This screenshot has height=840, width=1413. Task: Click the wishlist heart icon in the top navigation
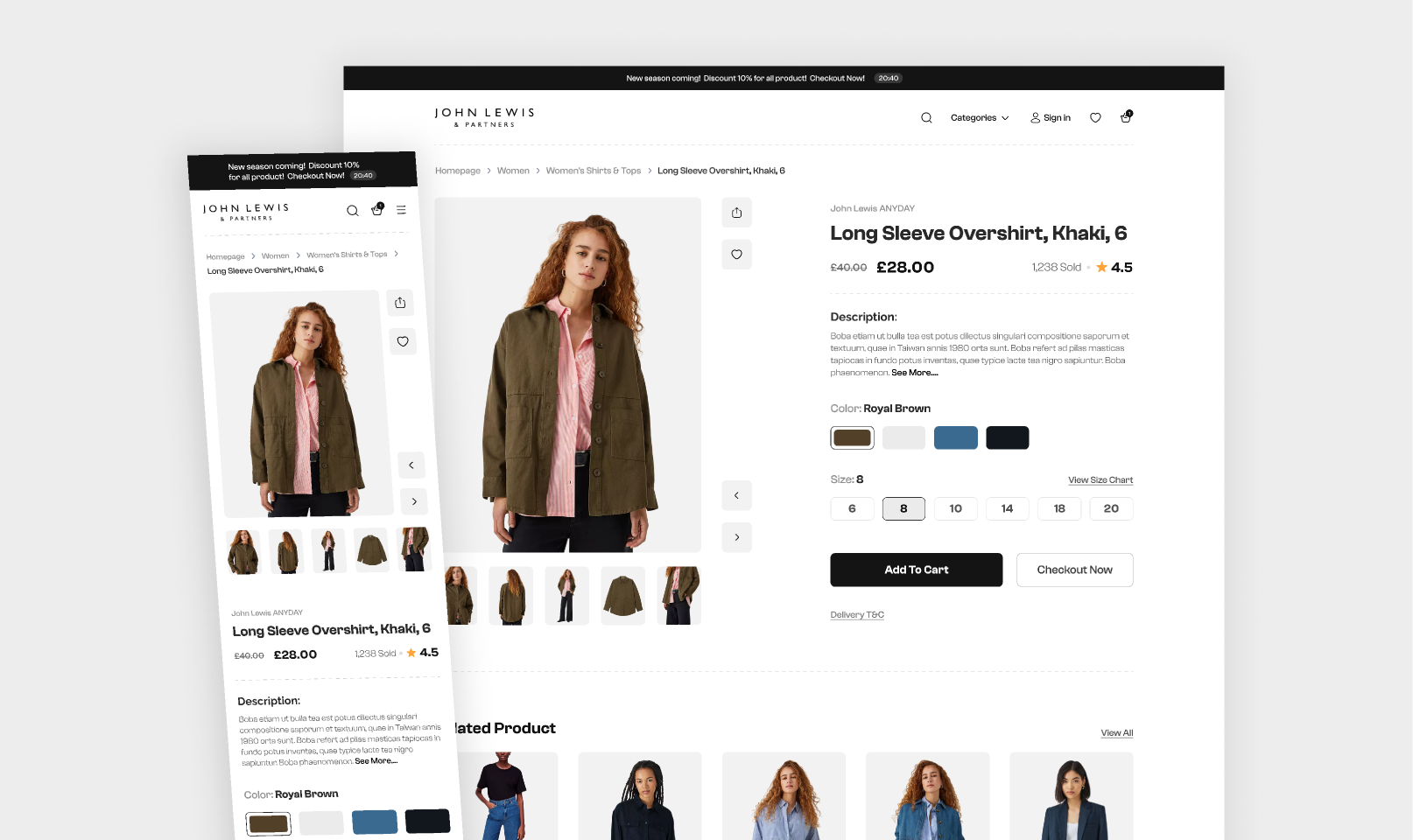(x=1095, y=116)
